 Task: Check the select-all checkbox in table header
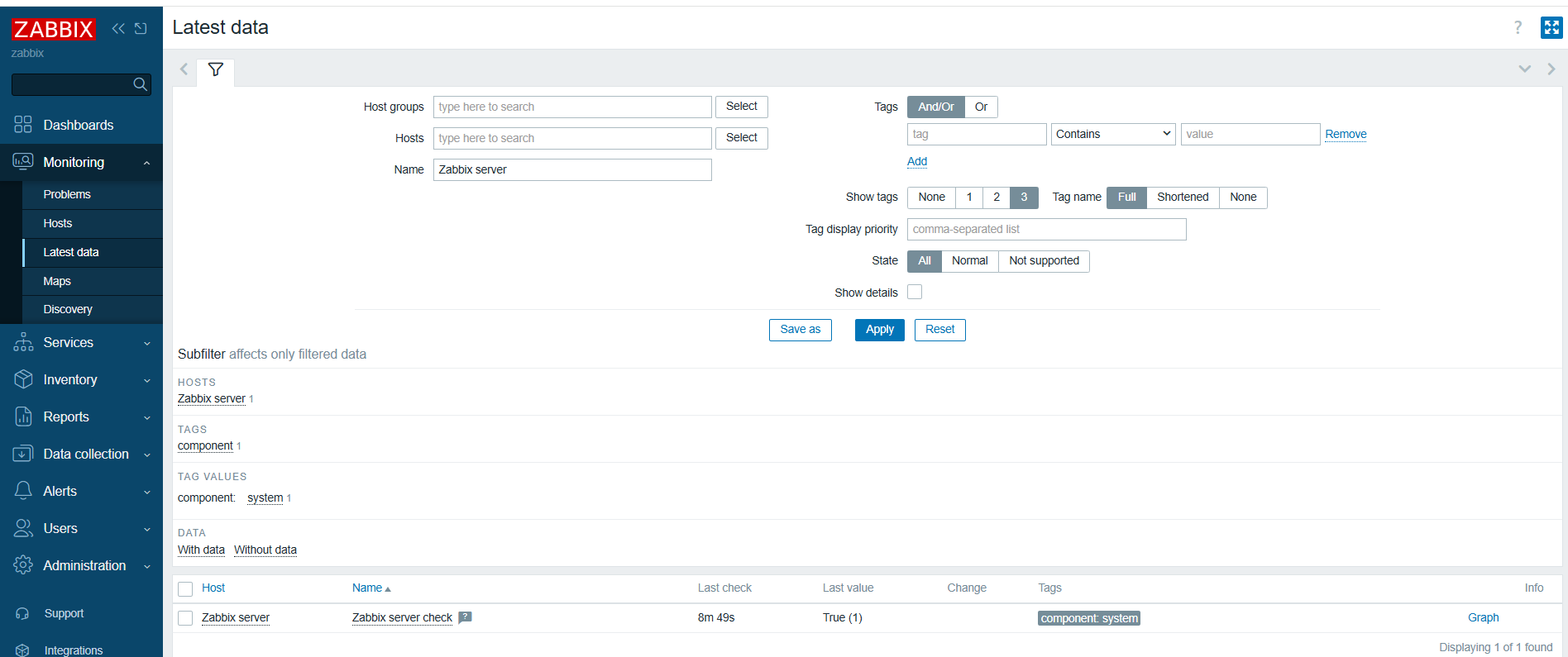185,588
